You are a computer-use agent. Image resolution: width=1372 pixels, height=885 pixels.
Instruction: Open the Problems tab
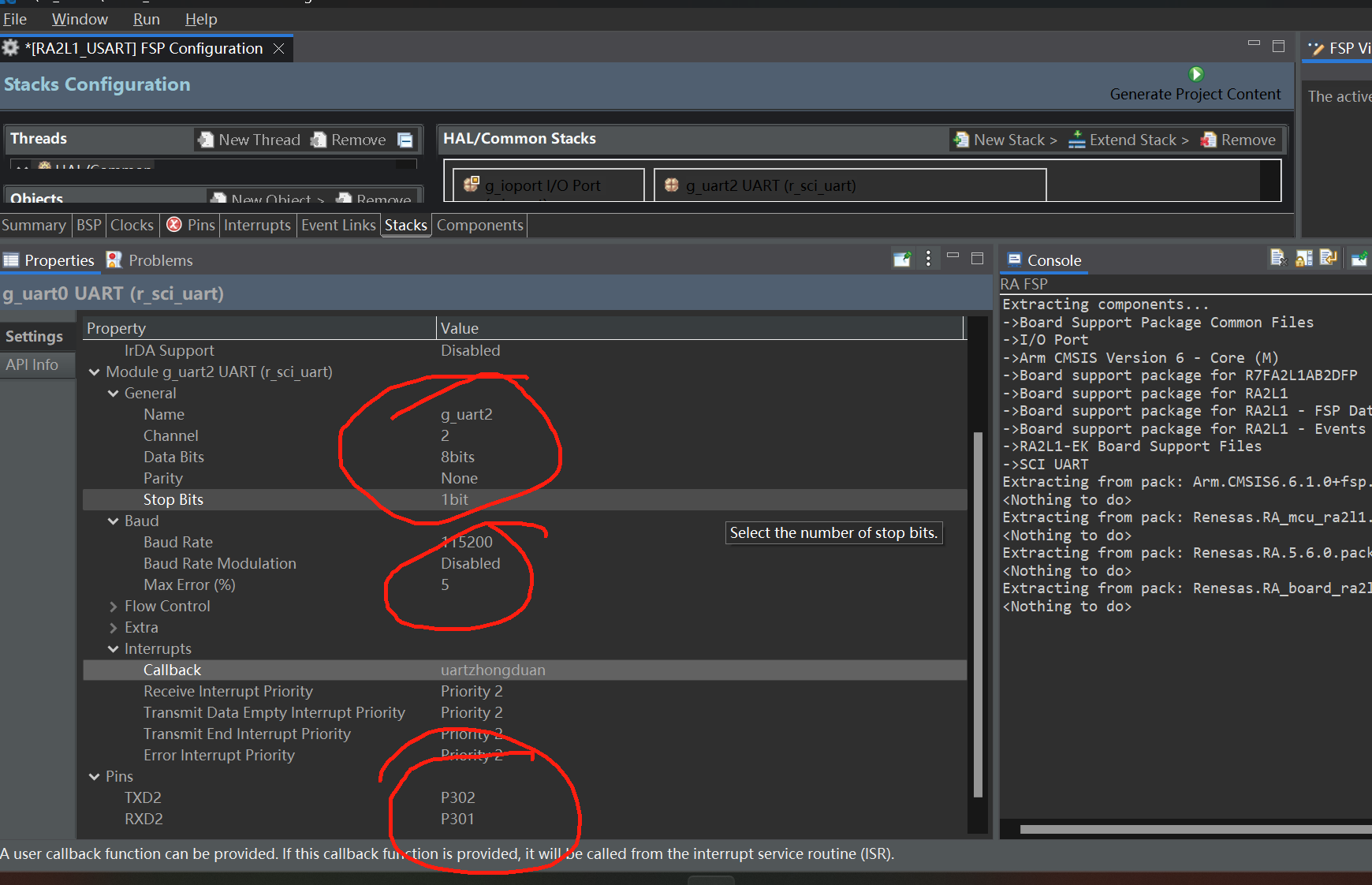point(150,260)
